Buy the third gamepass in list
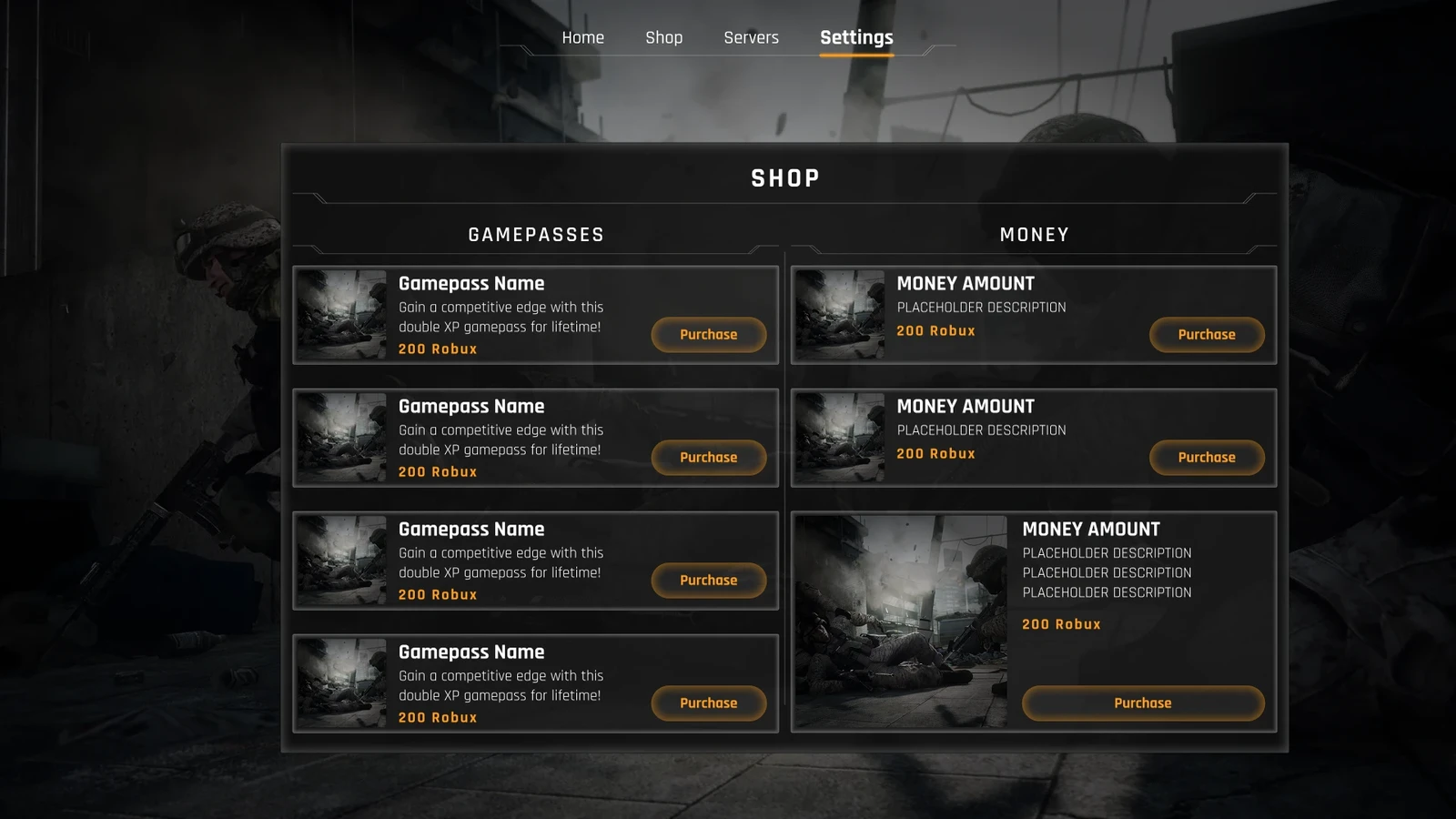This screenshot has height=819, width=1456. (x=708, y=580)
